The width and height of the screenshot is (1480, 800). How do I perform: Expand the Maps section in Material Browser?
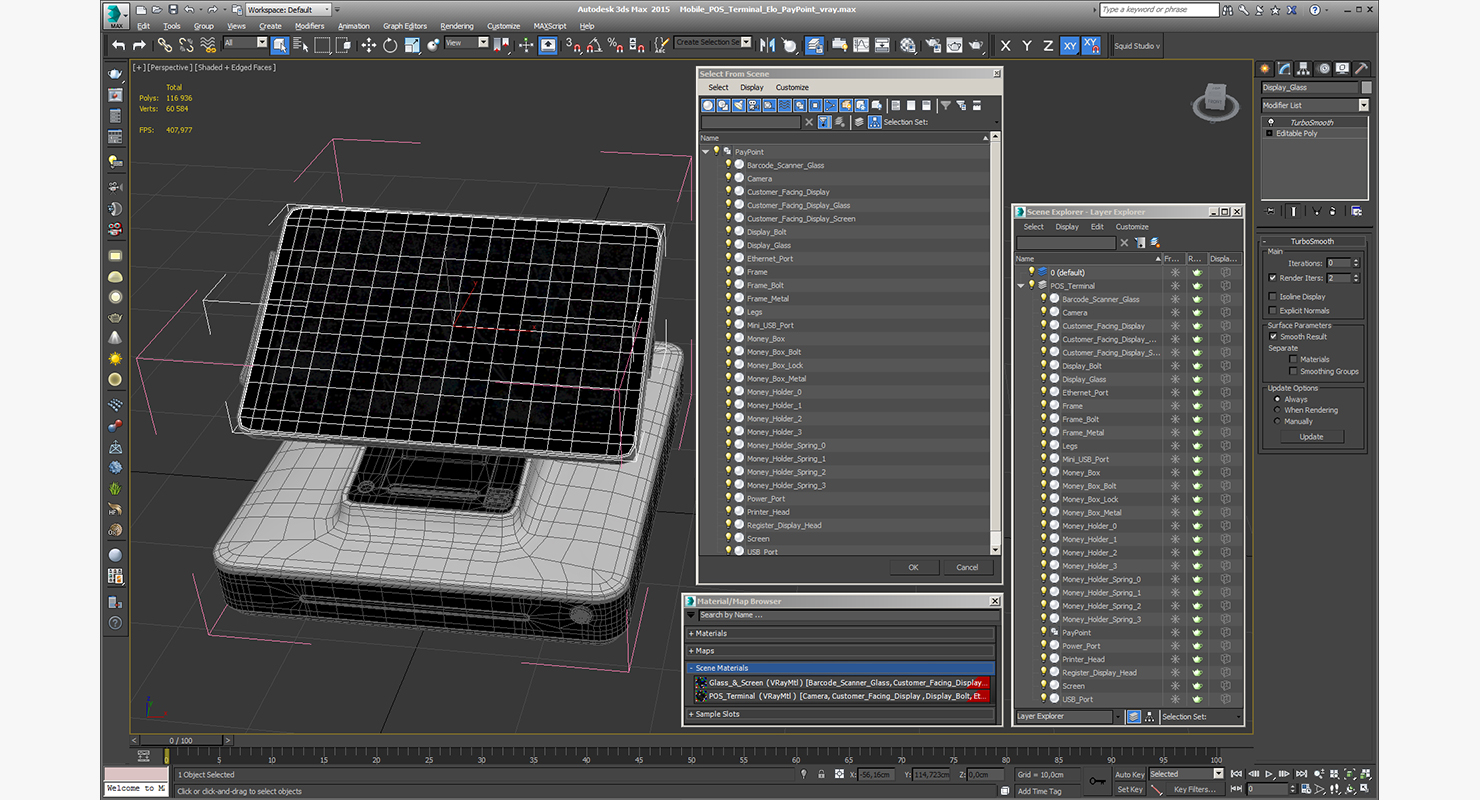click(x=841, y=651)
